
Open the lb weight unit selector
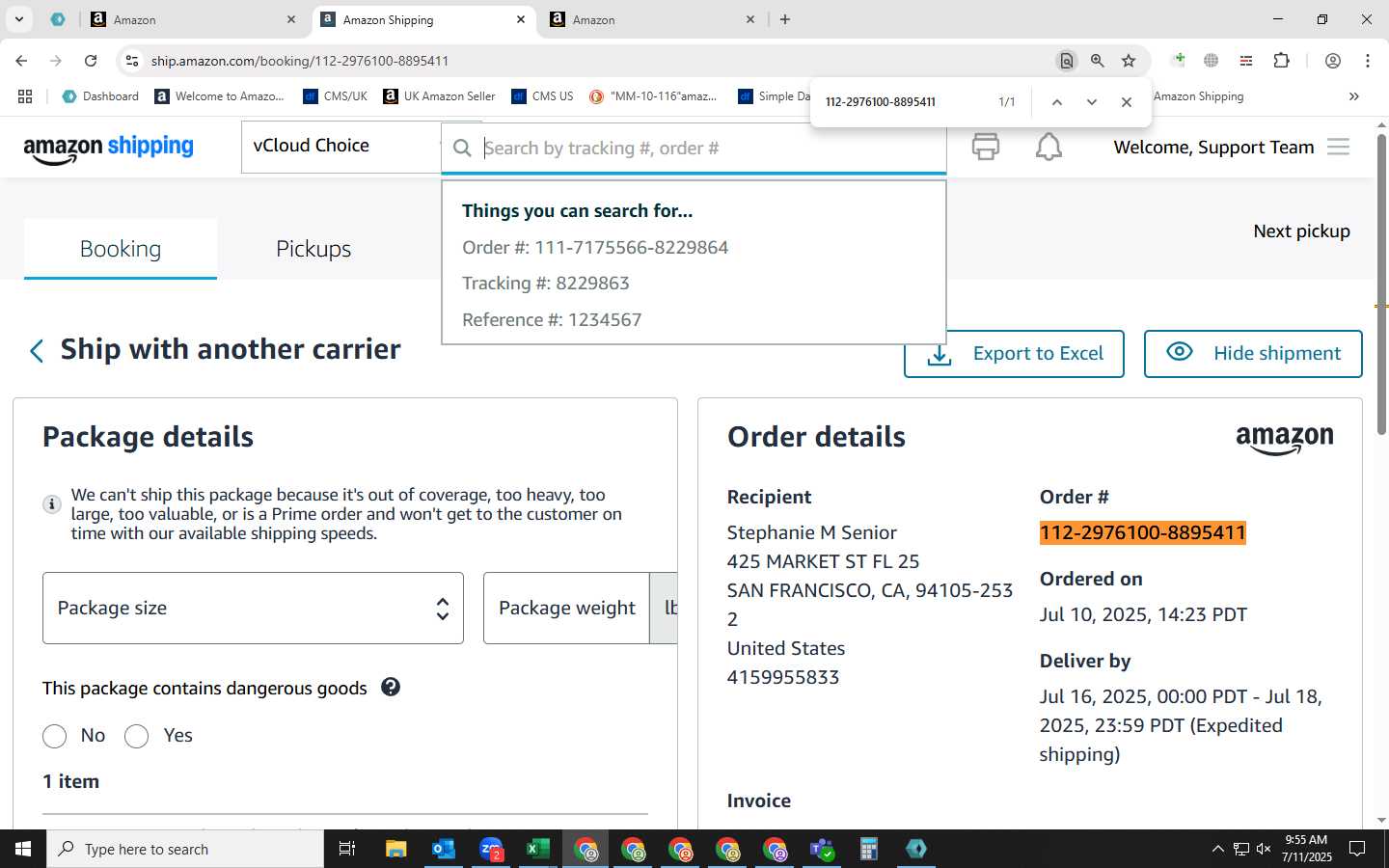(x=665, y=609)
